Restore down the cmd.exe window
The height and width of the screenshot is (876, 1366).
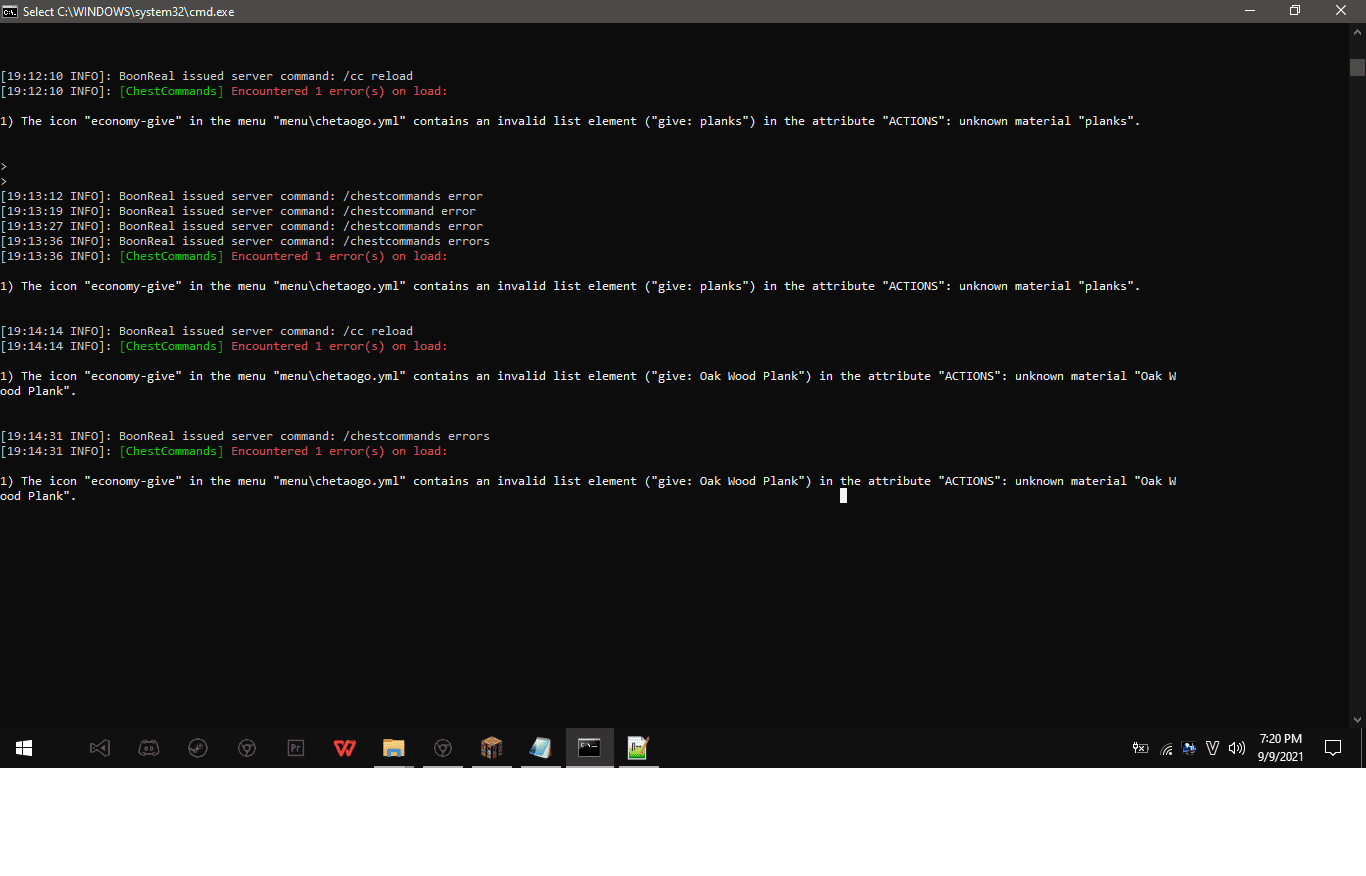1295,11
